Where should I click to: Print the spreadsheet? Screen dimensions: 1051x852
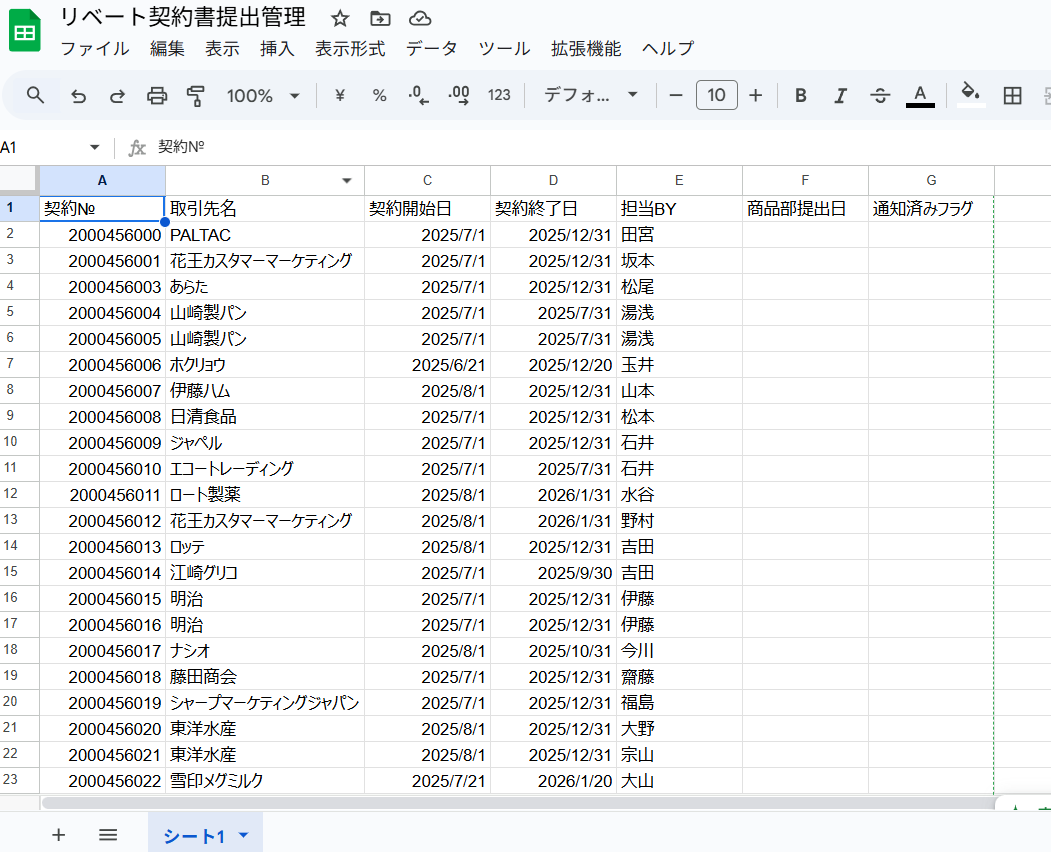tap(157, 96)
